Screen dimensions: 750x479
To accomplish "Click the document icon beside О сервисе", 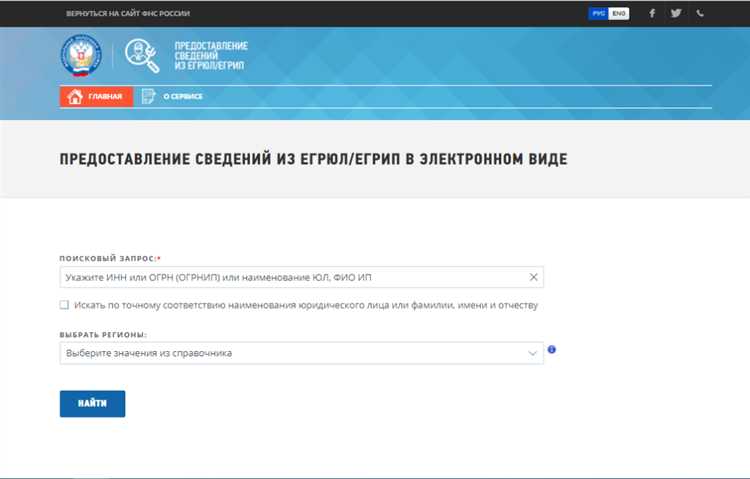I will coord(148,96).
